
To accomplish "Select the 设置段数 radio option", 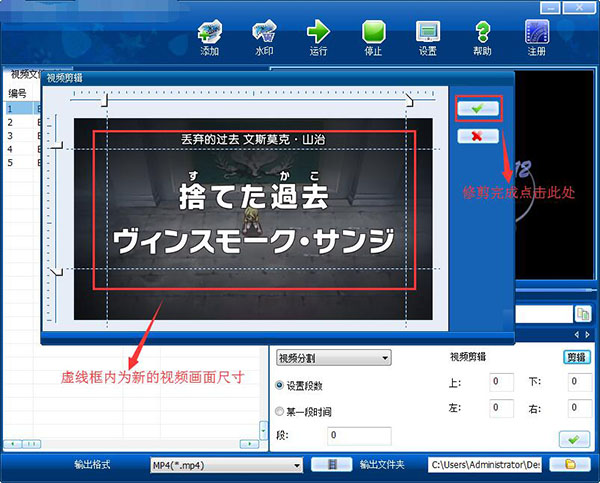I will click(280, 385).
